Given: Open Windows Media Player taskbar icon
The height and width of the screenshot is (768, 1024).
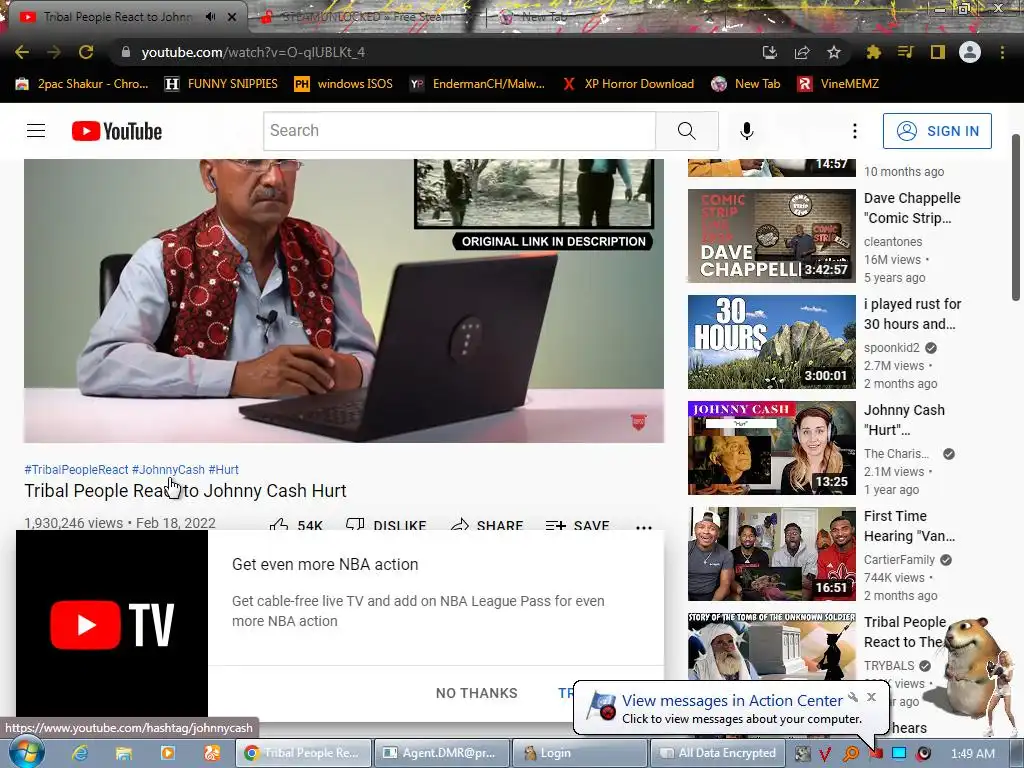Looking at the screenshot, I should [x=167, y=753].
